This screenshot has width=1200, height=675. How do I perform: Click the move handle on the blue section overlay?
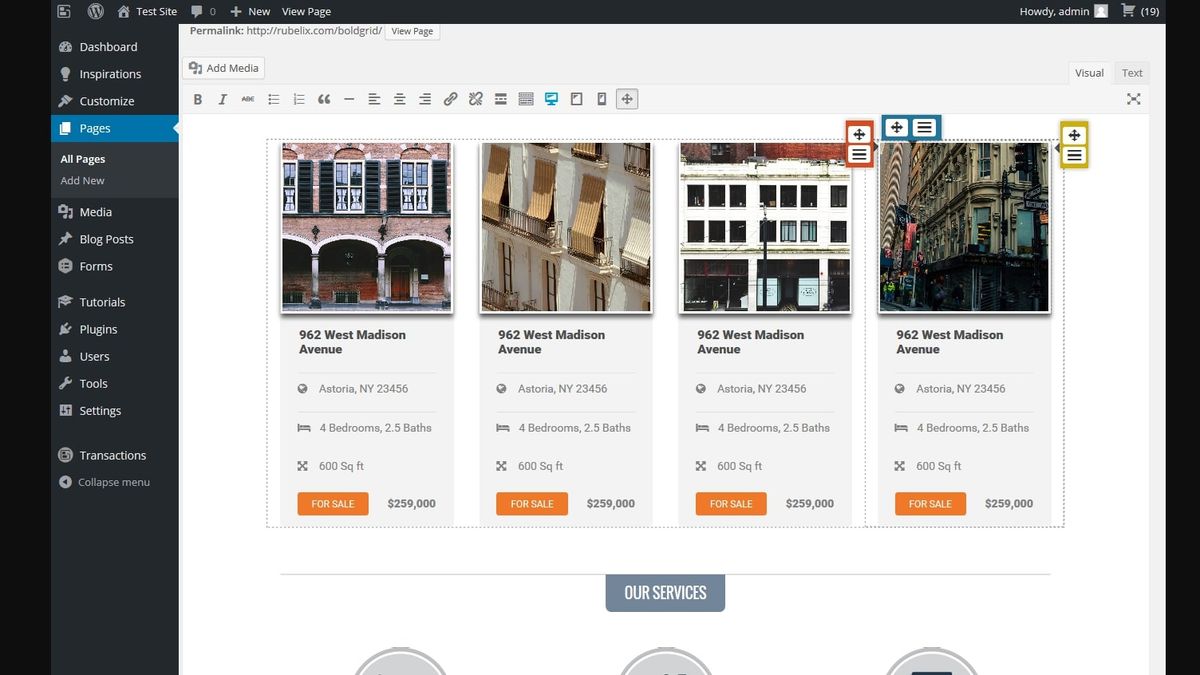pos(895,127)
